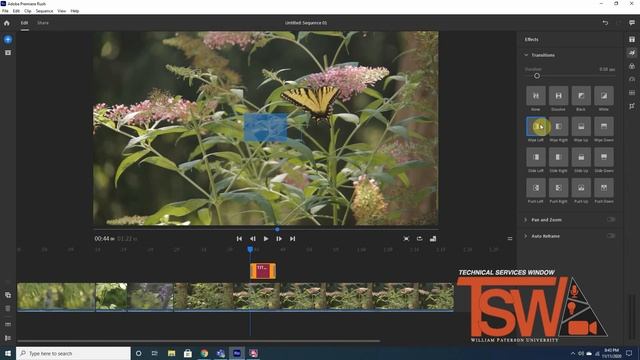Open the feedback chat icon top right
This screenshot has width=640, height=360.
pos(632,23)
